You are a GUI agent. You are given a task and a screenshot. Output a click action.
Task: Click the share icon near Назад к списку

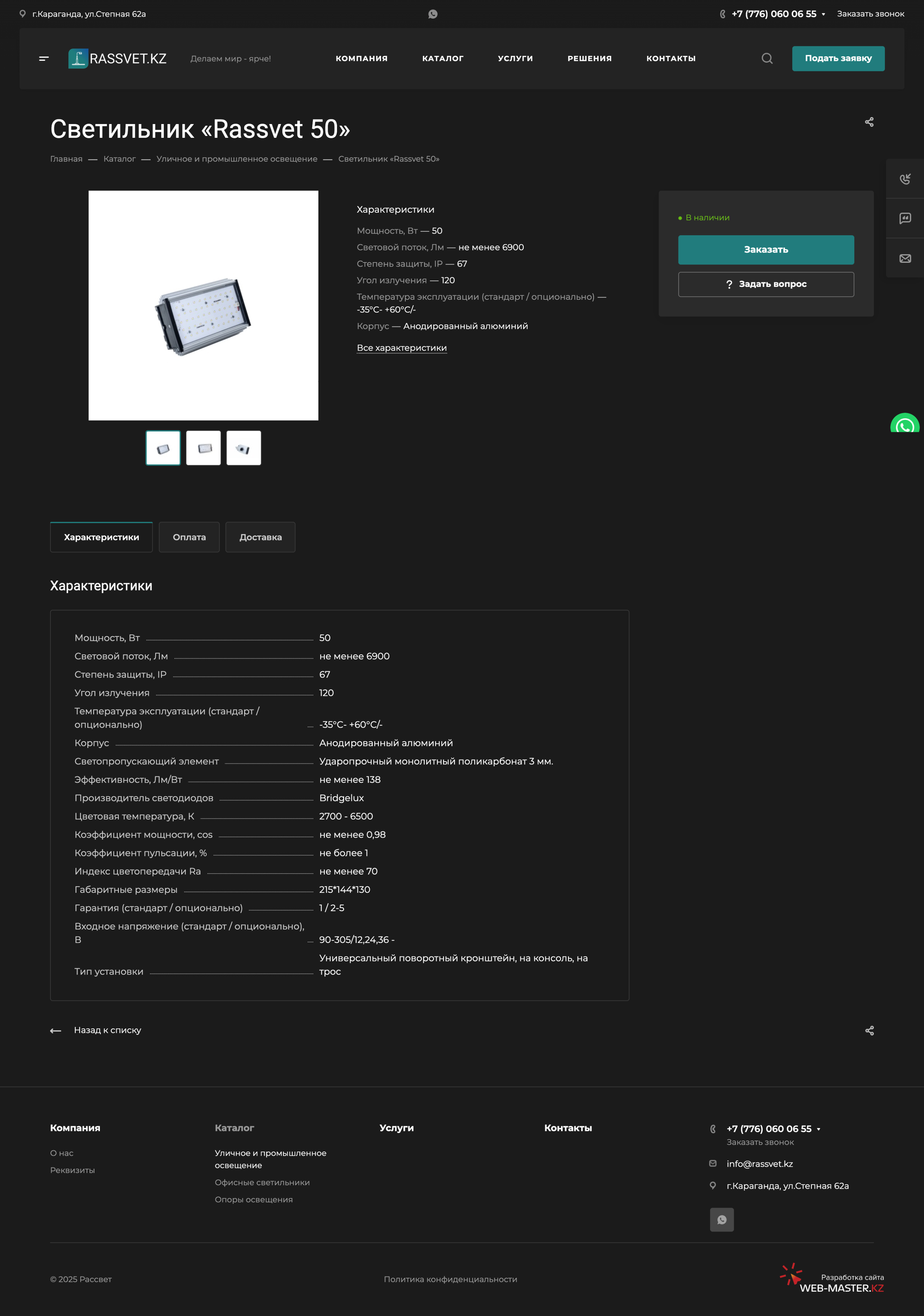point(869,1031)
